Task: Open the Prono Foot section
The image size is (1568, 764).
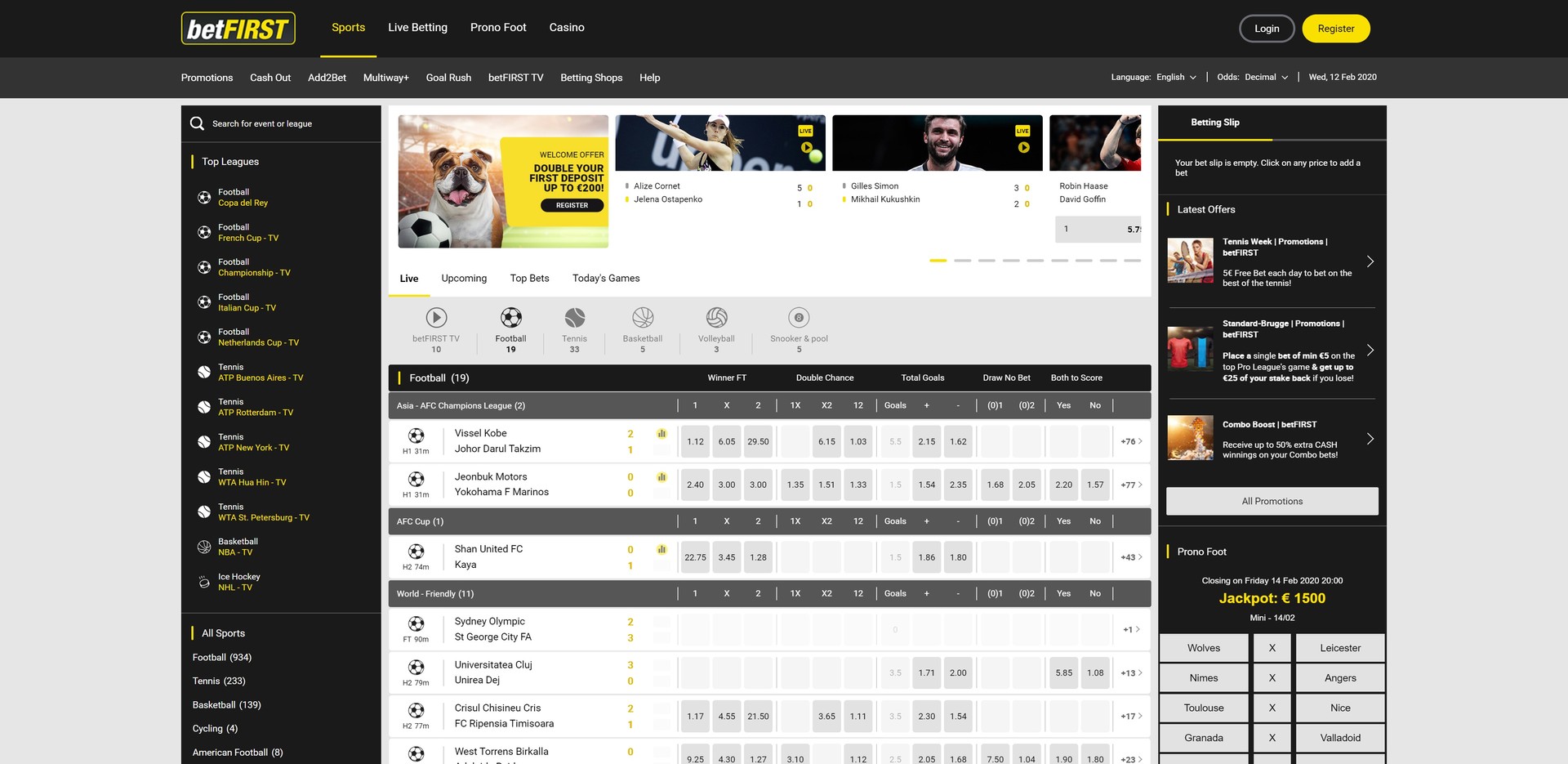Action: tap(498, 28)
